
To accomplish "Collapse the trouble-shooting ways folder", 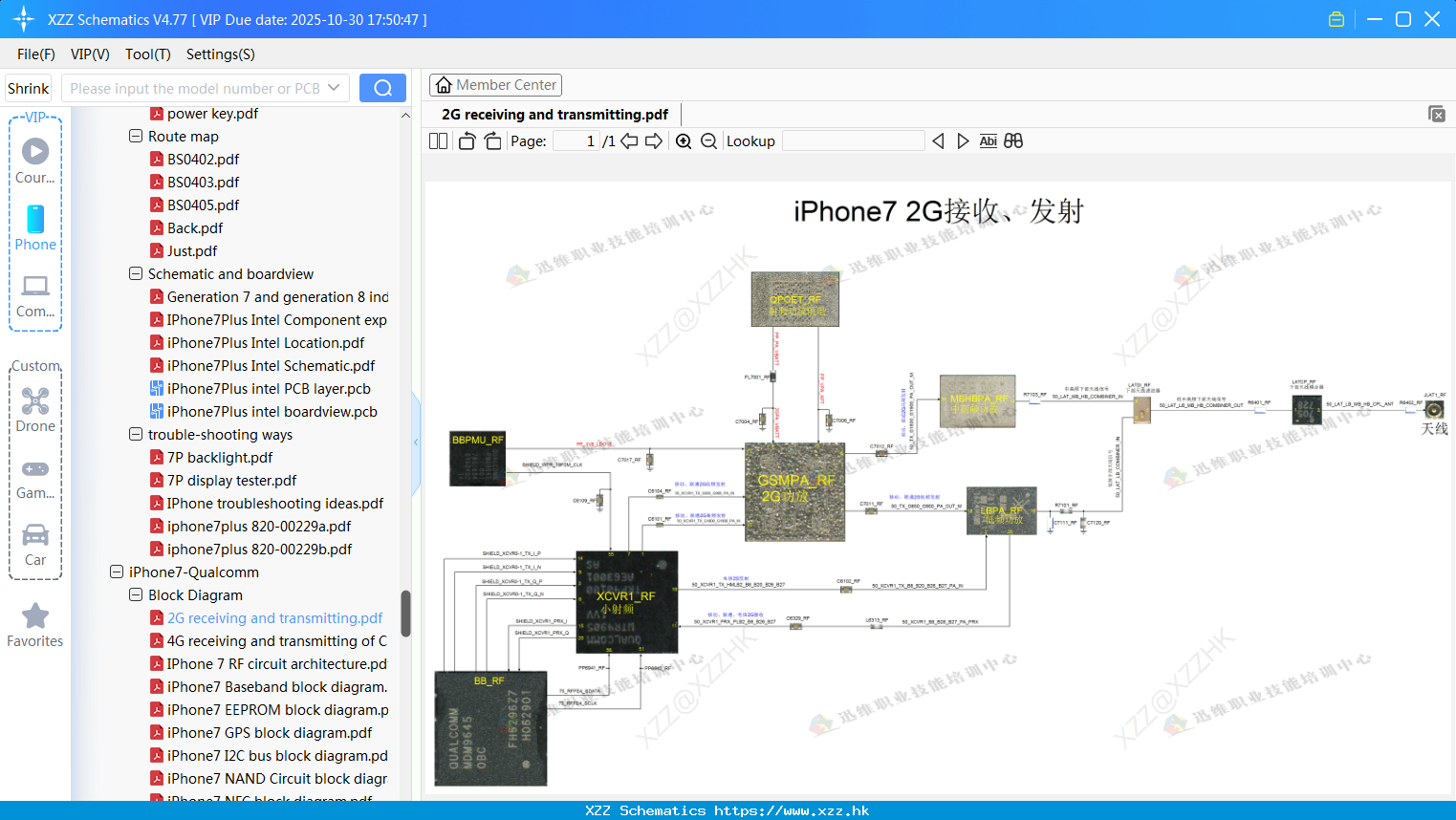I will click(x=136, y=435).
